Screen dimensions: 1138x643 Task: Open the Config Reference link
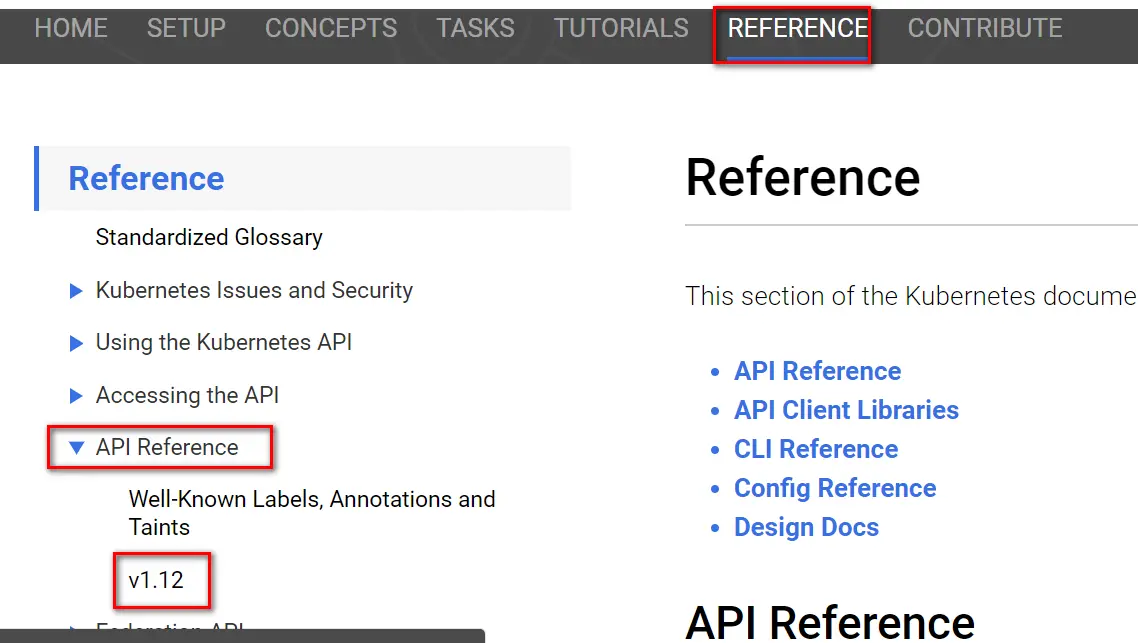[835, 488]
